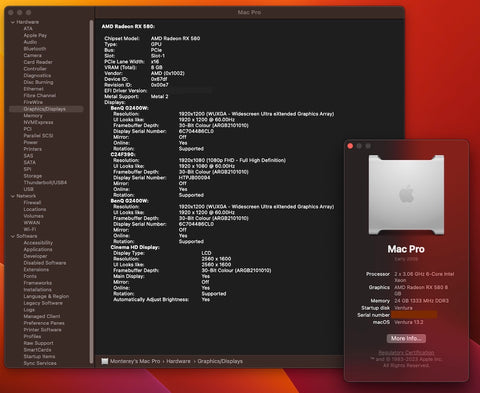The image size is (480, 393).
Task: Select Disc Burning in the sidebar
Action: tap(38, 82)
